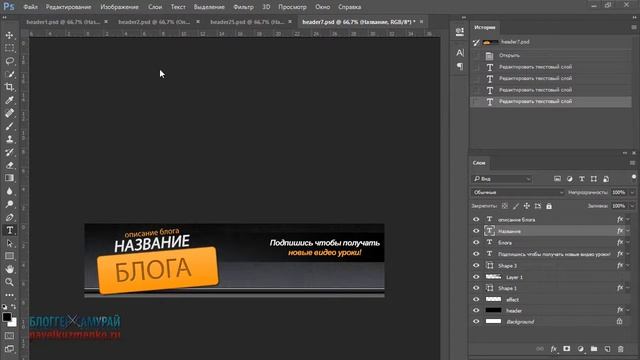Click the Delete layer trash icon

621,349
